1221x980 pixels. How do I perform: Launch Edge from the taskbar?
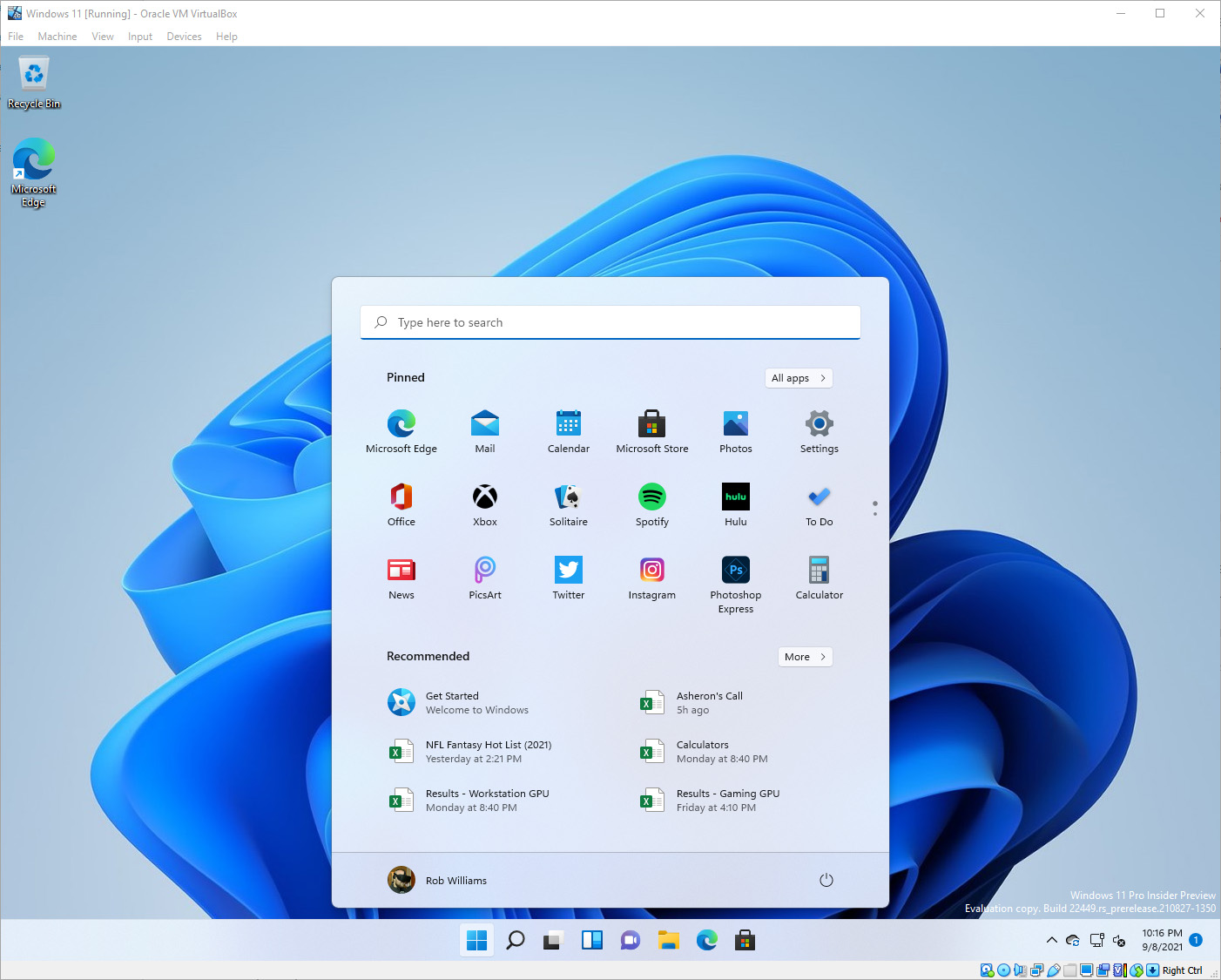[x=707, y=940]
